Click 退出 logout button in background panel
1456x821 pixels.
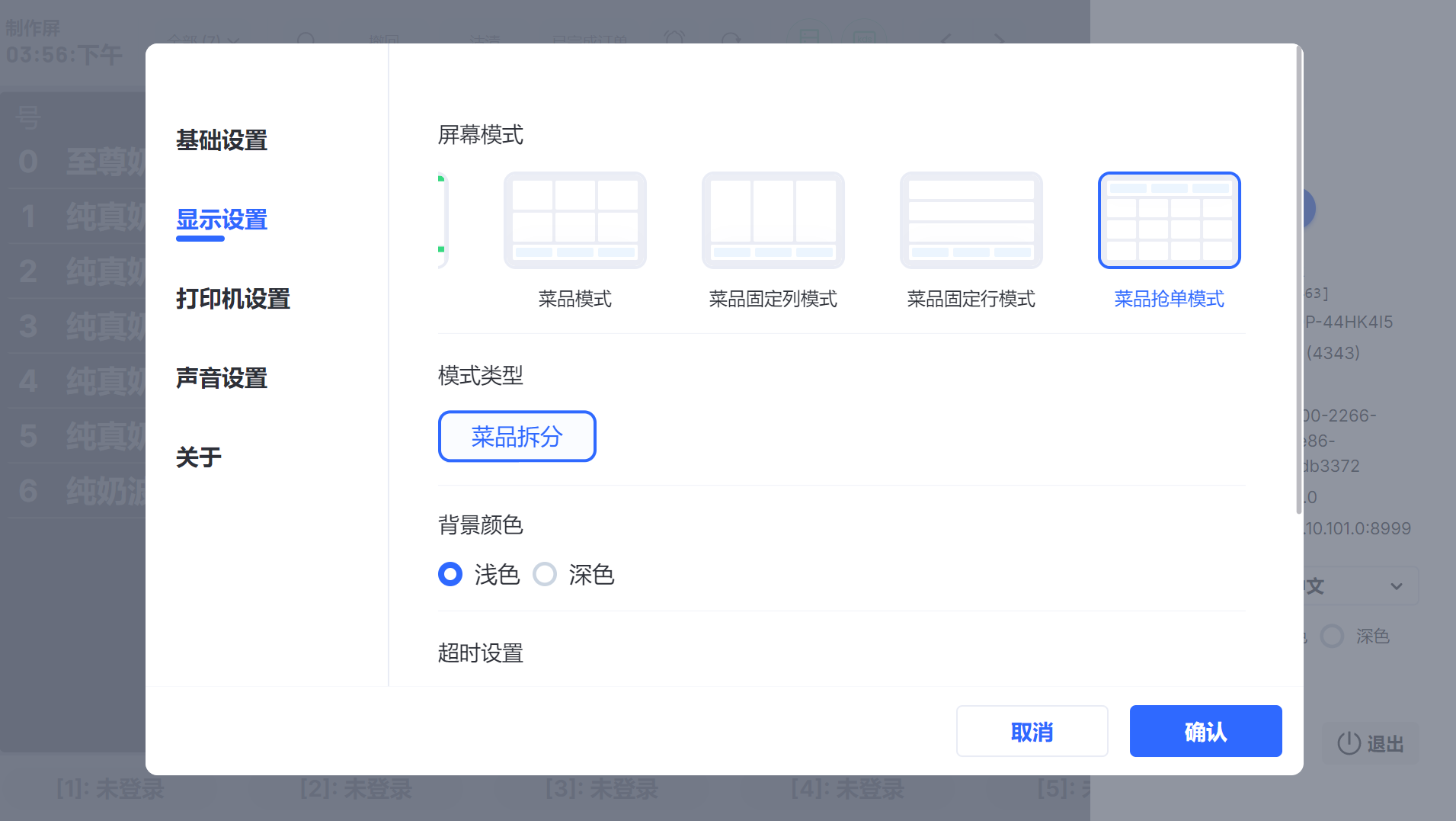(1371, 743)
